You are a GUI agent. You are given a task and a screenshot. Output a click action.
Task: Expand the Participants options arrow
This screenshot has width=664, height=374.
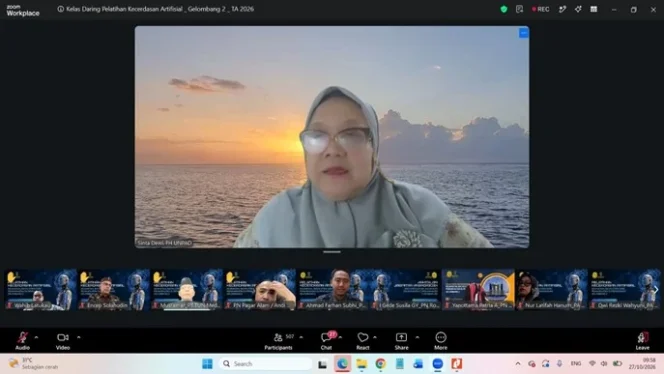(301, 337)
